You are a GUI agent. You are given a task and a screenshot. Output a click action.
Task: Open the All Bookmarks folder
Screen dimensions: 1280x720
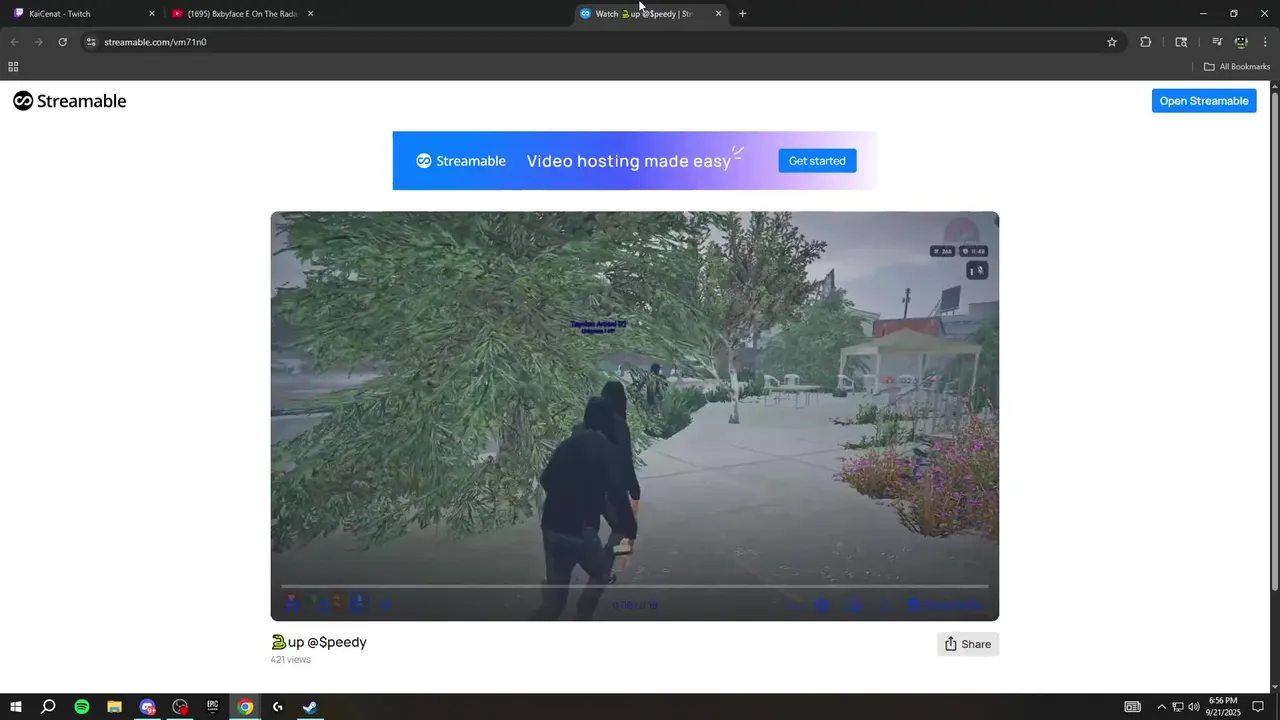pyautogui.click(x=1237, y=67)
